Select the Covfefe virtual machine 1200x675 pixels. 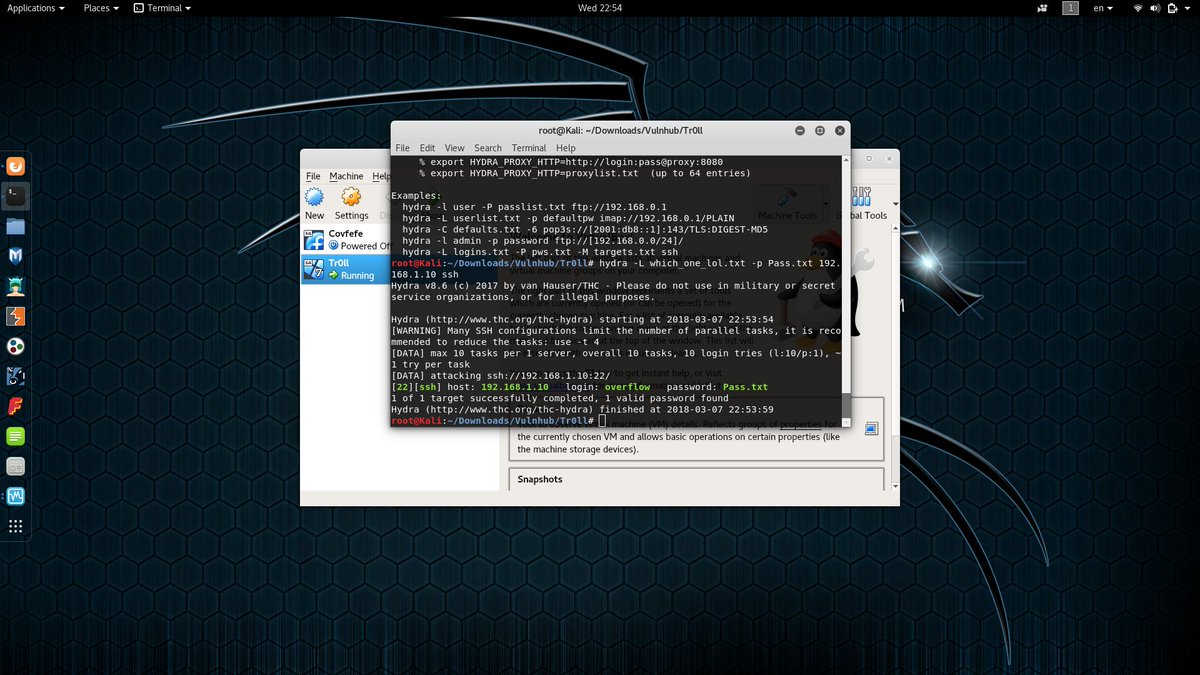pos(345,239)
